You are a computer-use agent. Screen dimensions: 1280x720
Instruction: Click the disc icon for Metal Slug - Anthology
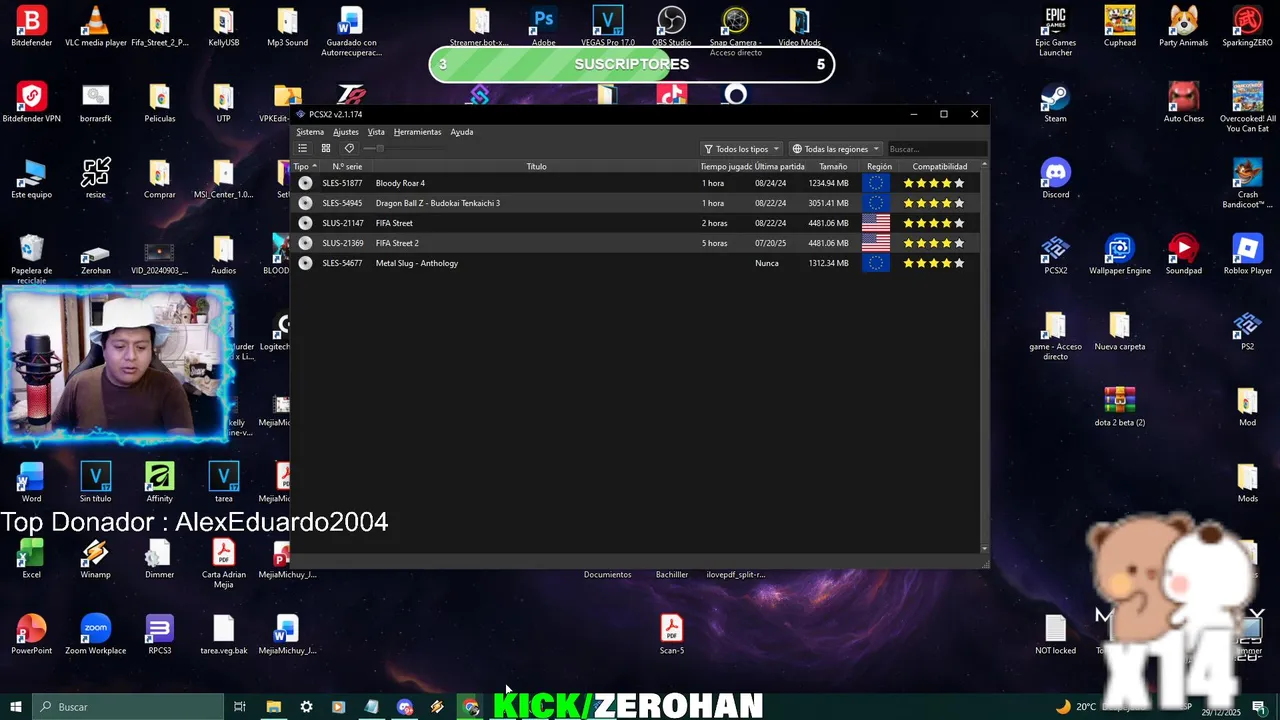click(x=305, y=263)
